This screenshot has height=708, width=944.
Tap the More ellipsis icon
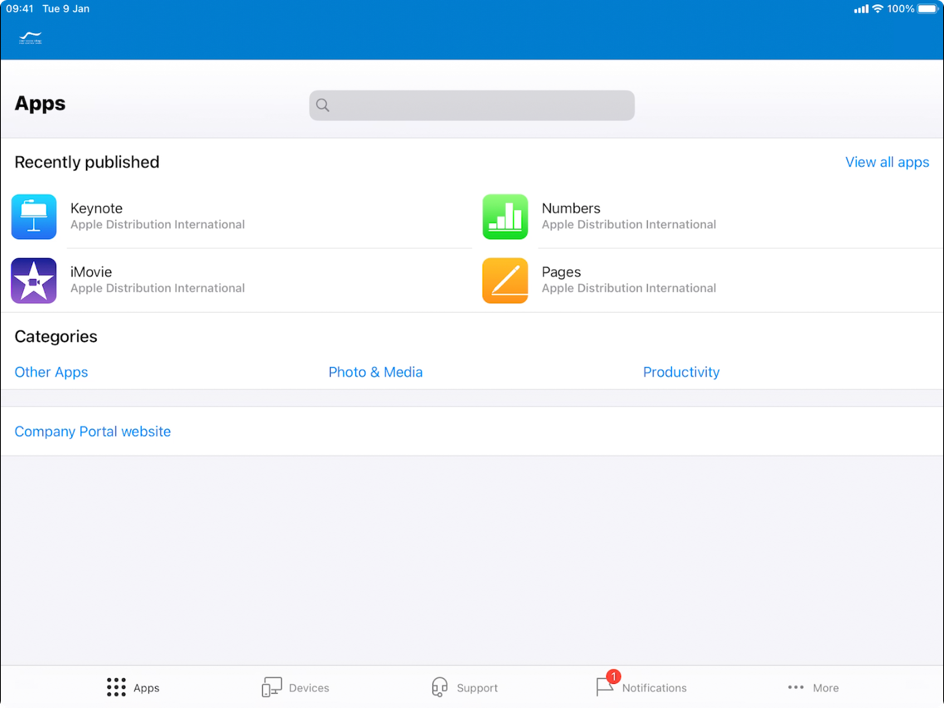[796, 687]
